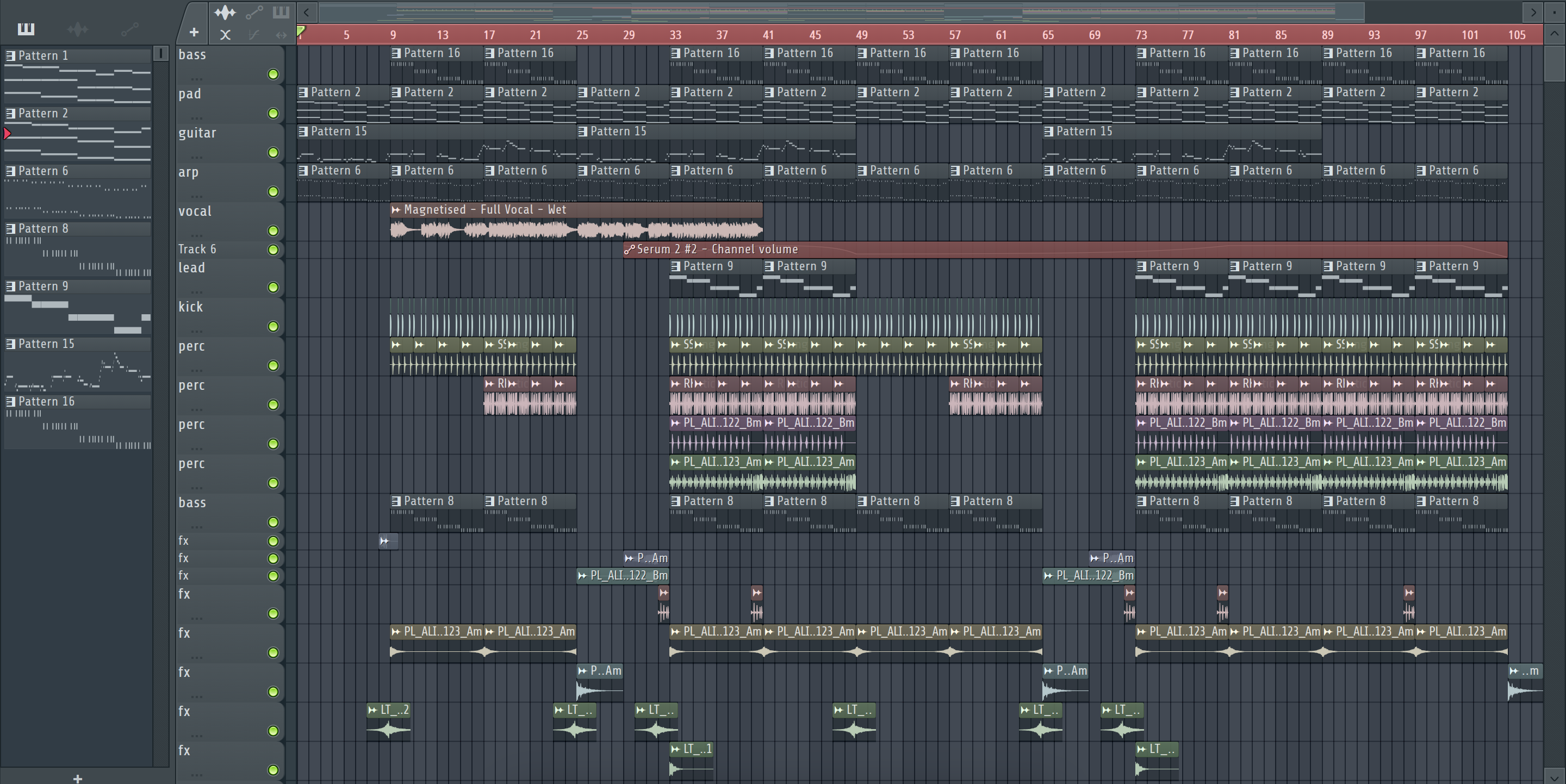Open the LT_..1 clip menu at bar 33
This screenshot has width=1566, height=784.
tap(675, 749)
